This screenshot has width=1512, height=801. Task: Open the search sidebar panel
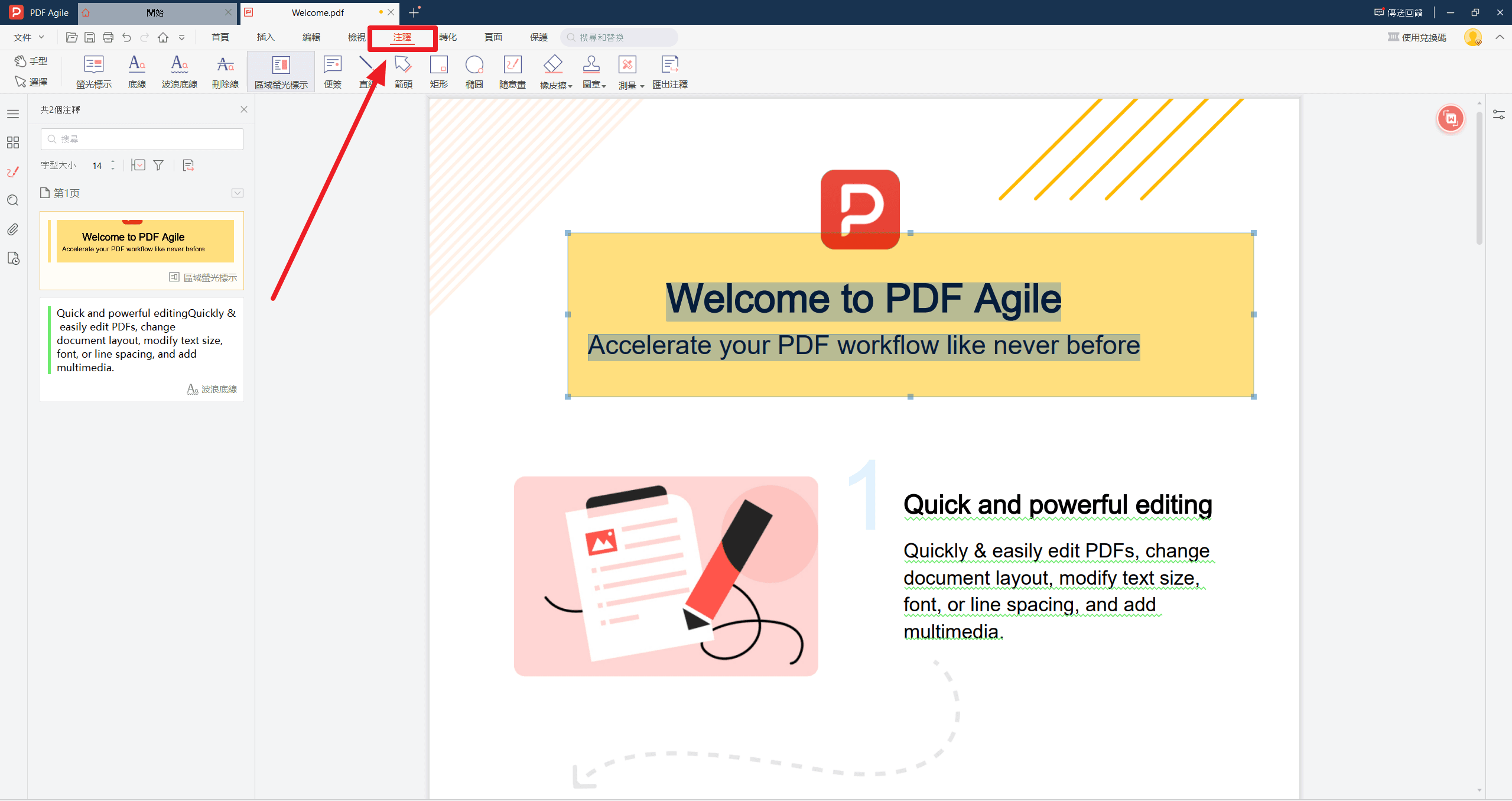(13, 200)
